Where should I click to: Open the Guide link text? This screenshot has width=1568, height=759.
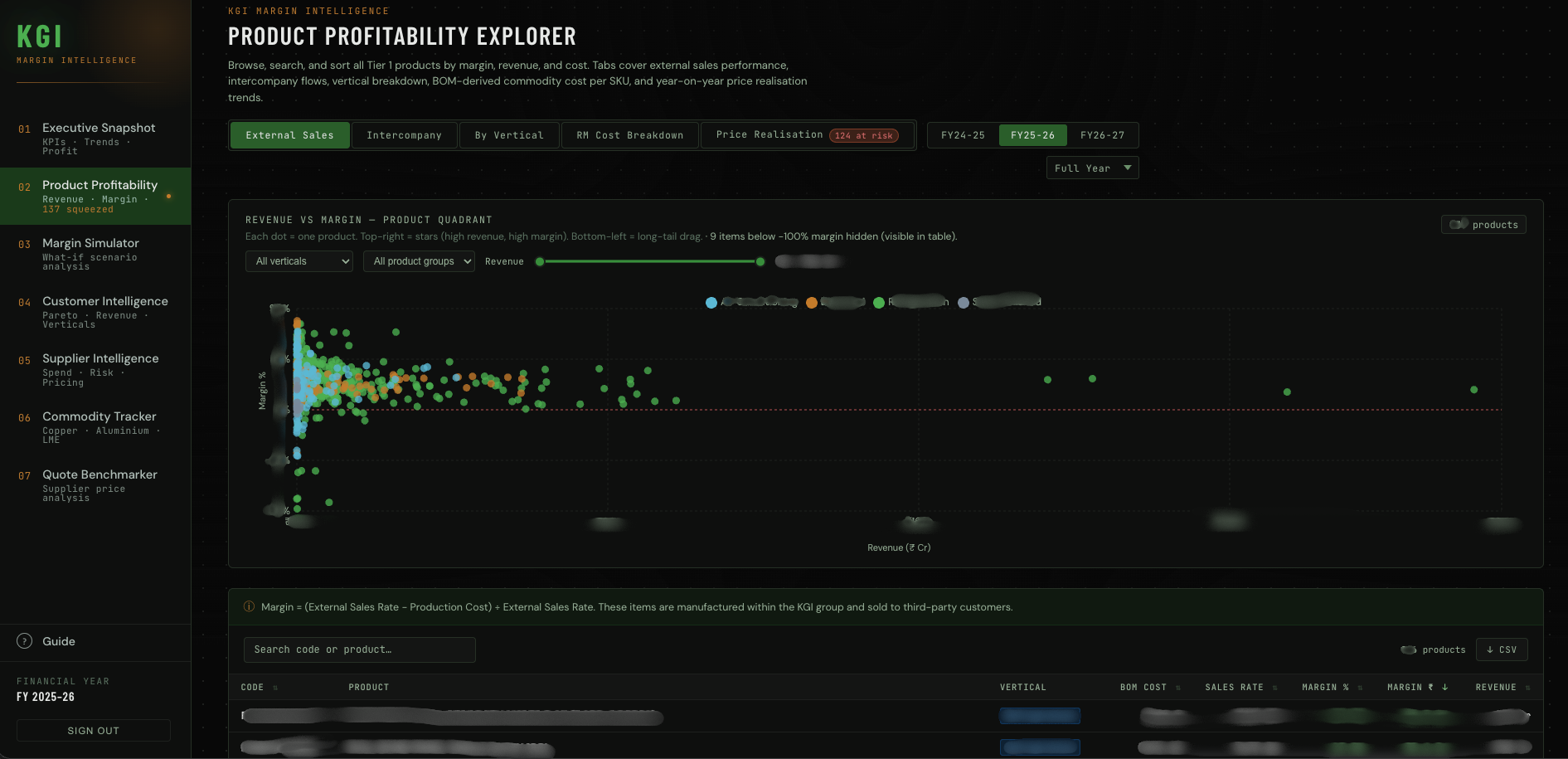tap(59, 641)
